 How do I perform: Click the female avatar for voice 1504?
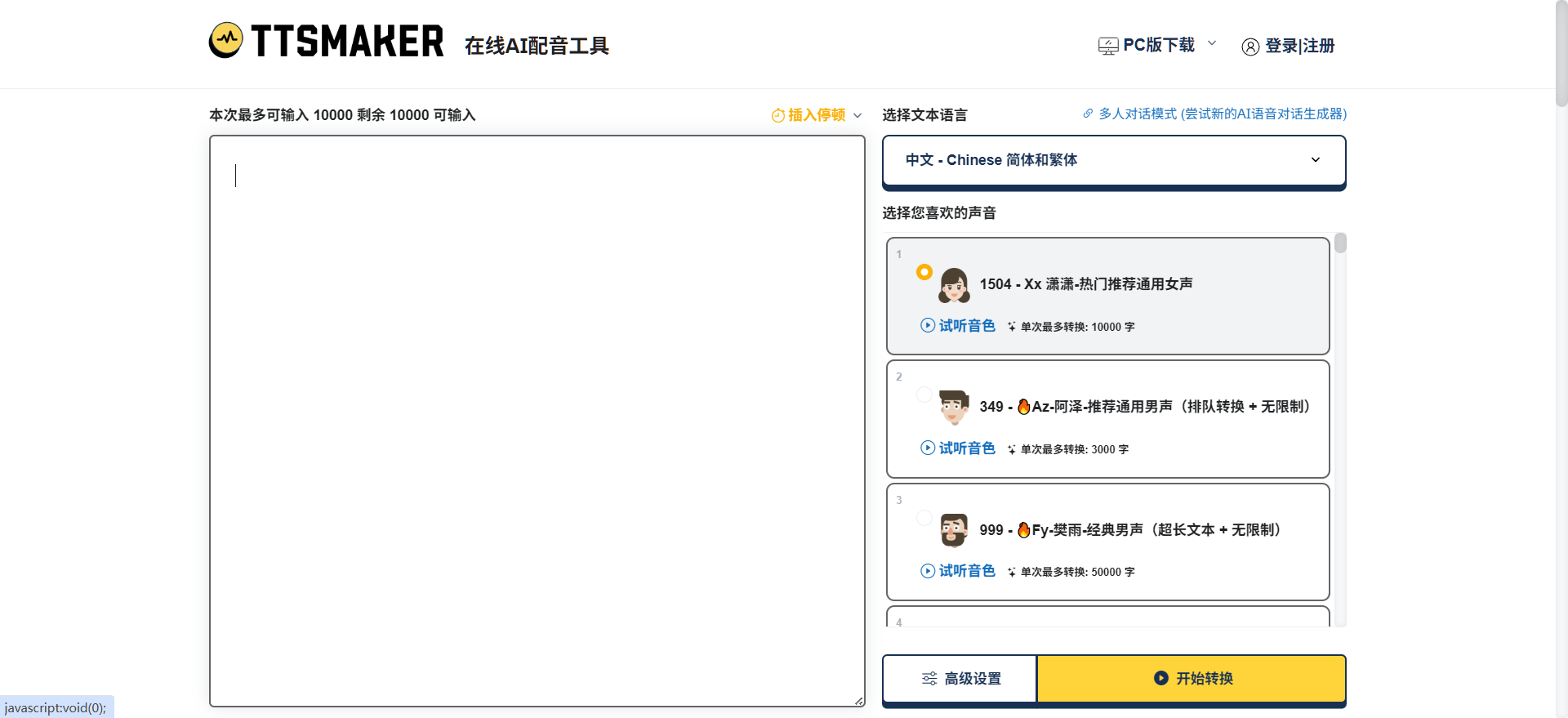[x=954, y=285]
